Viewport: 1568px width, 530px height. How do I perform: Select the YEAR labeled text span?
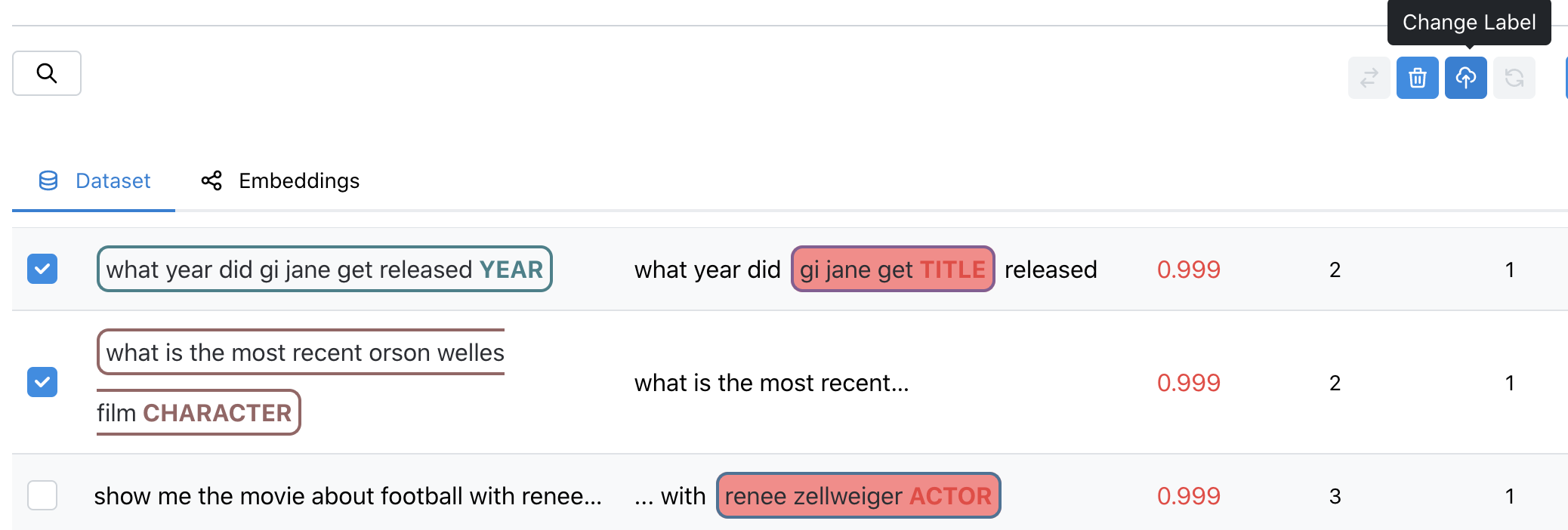click(324, 270)
